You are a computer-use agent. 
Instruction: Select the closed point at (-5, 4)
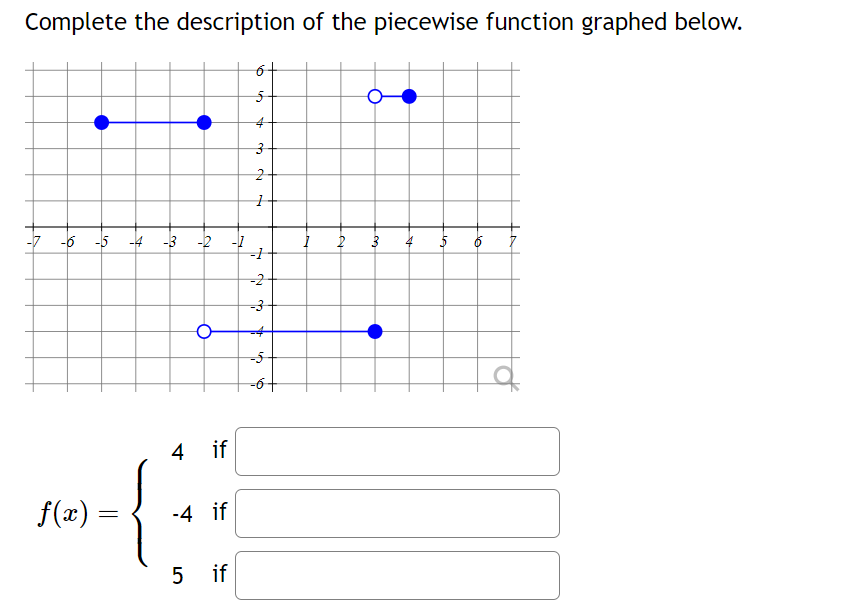(101, 124)
